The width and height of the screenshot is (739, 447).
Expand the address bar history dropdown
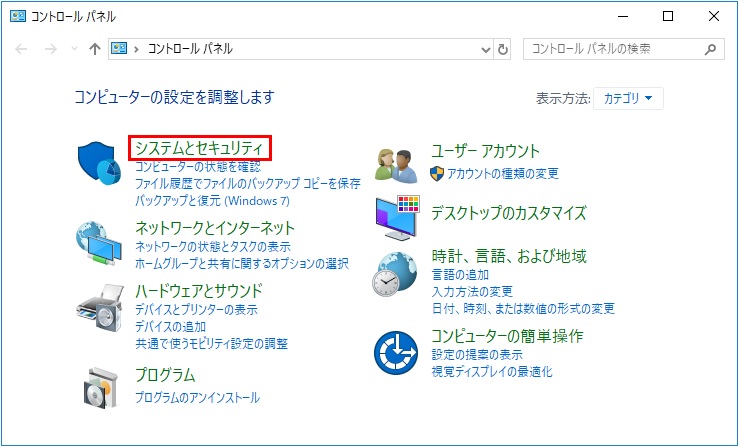point(485,49)
